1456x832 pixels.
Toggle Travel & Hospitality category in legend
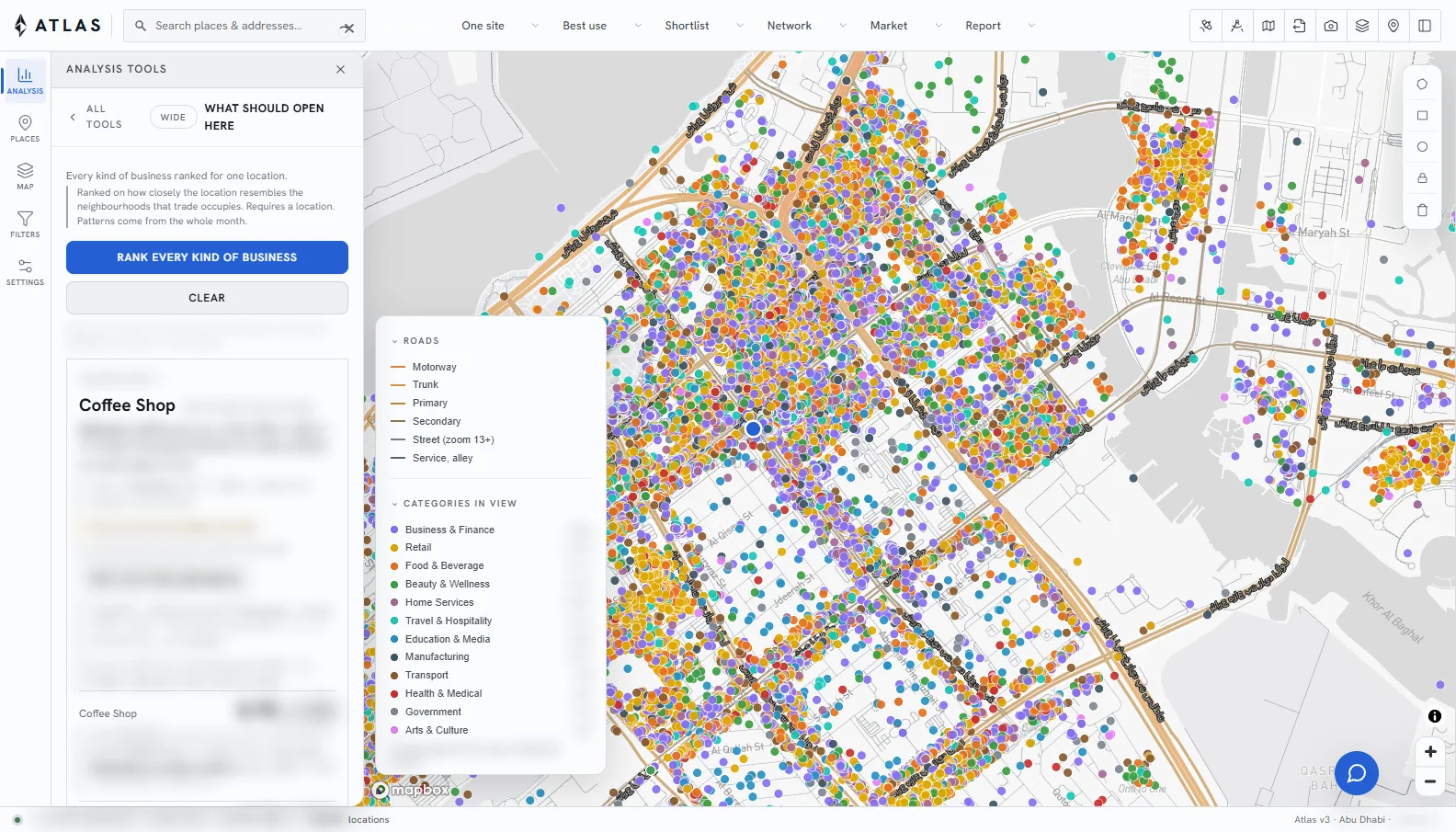pyautogui.click(x=440, y=621)
